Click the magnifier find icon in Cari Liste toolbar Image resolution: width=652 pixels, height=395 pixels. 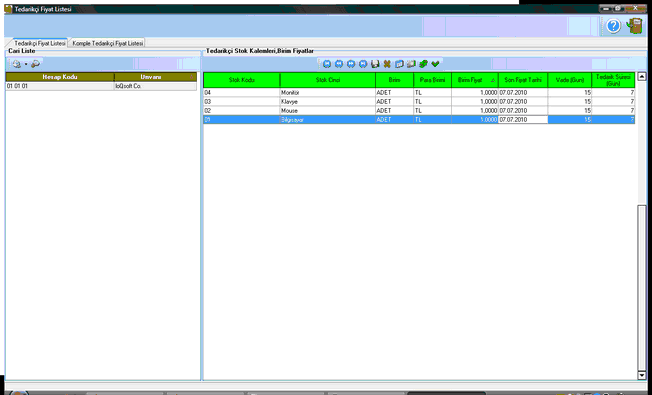pos(35,64)
